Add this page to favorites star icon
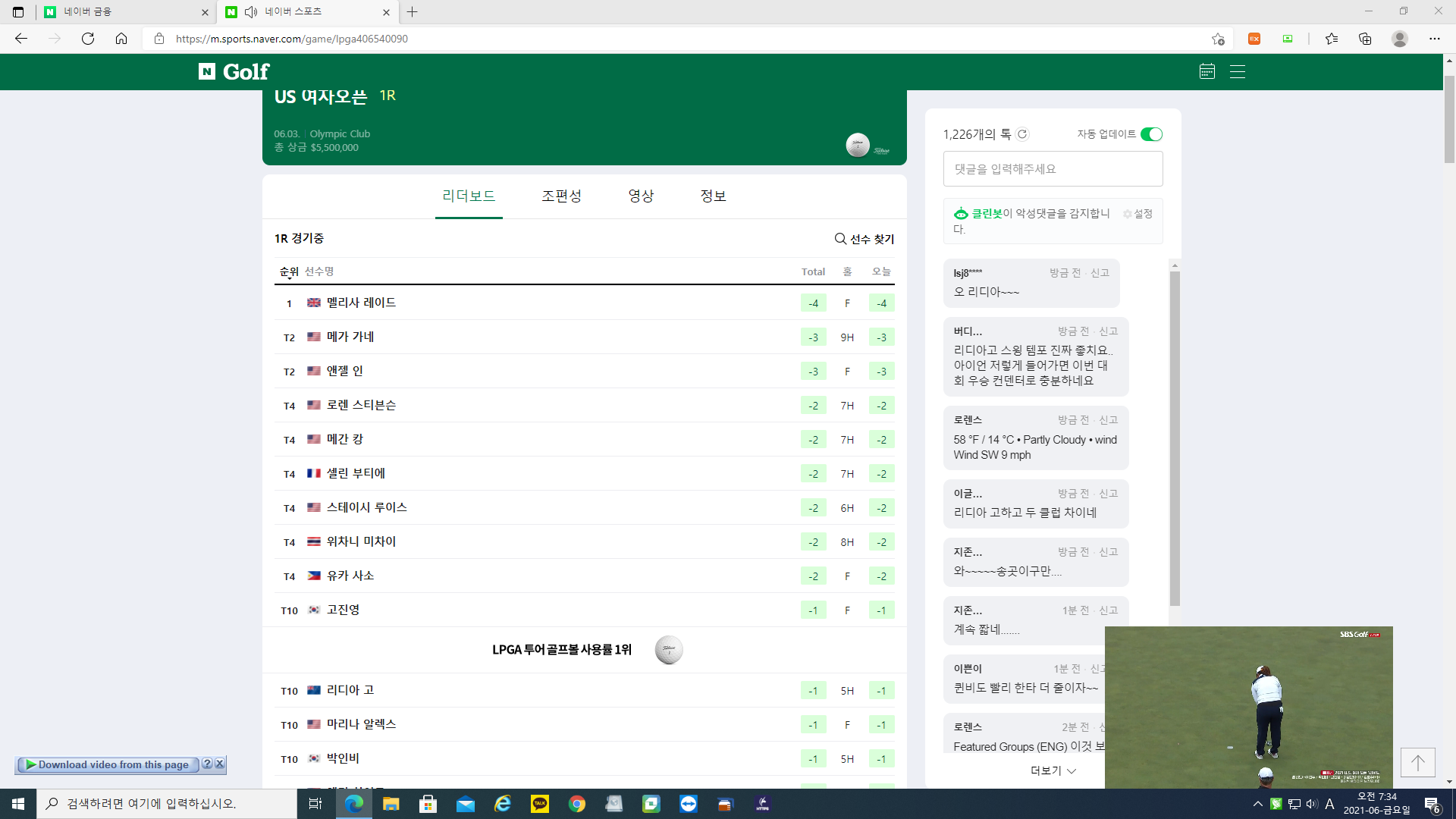The width and height of the screenshot is (1456, 819). point(1218,39)
